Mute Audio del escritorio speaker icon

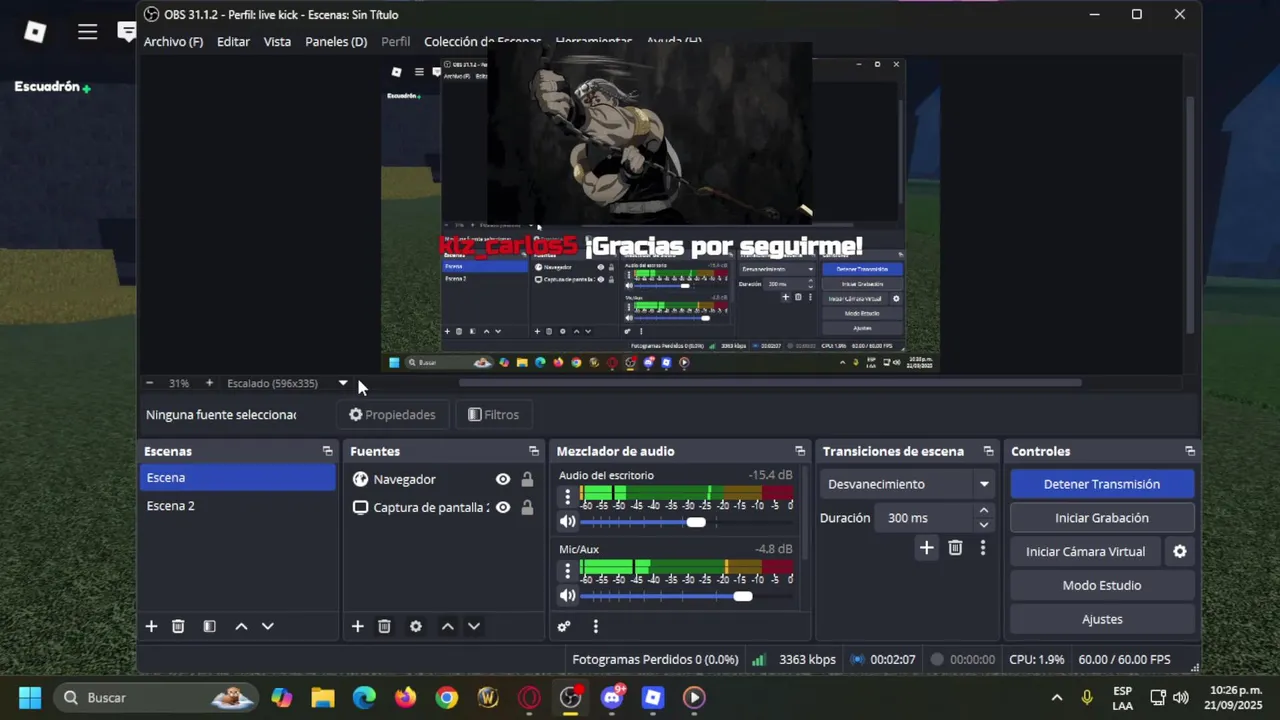pos(567,522)
